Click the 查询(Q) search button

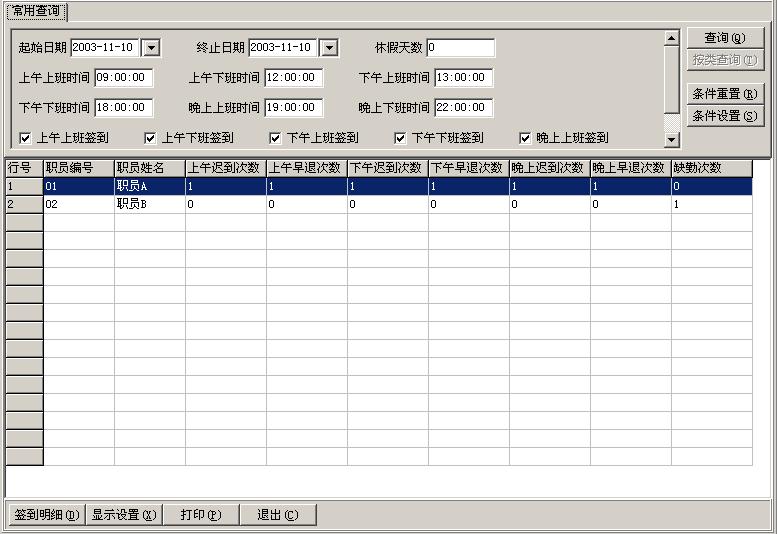725,38
